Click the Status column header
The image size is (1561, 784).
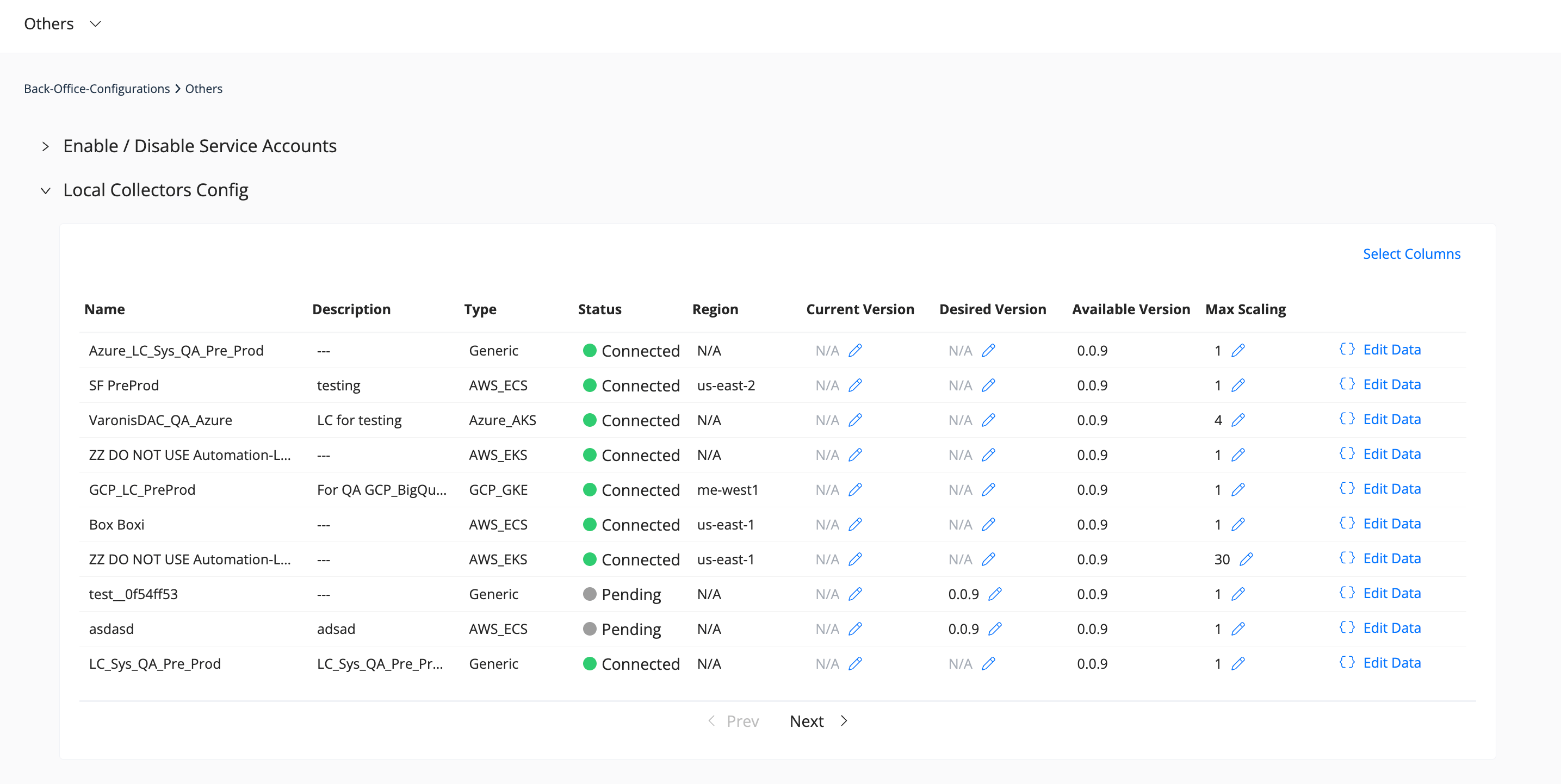tap(599, 309)
